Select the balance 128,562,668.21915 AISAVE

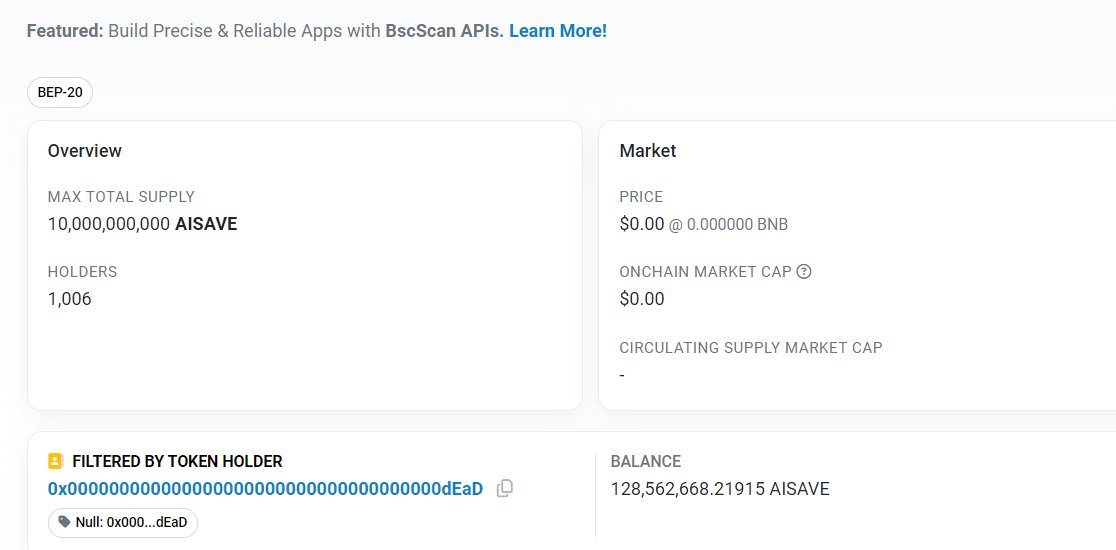pos(720,489)
